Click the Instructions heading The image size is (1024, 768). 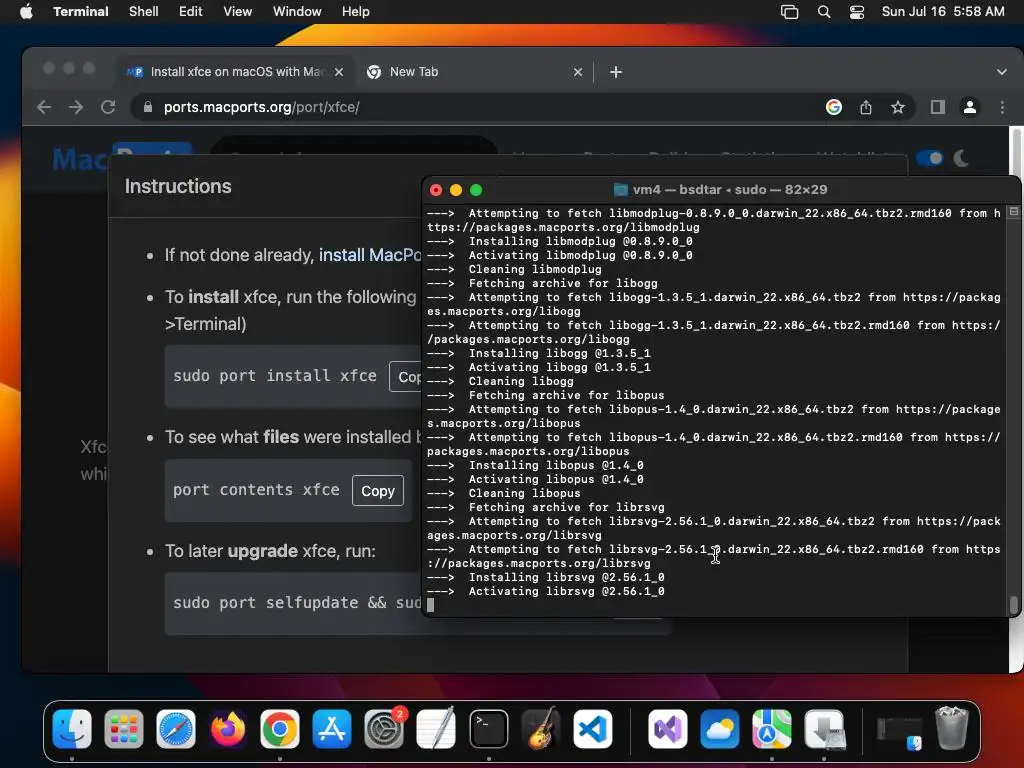coord(178,186)
